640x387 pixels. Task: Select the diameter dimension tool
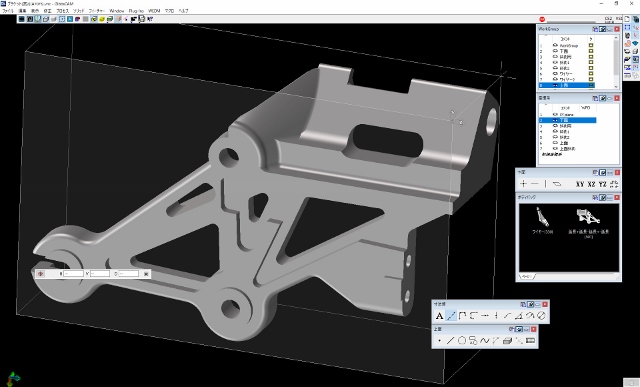[541, 316]
